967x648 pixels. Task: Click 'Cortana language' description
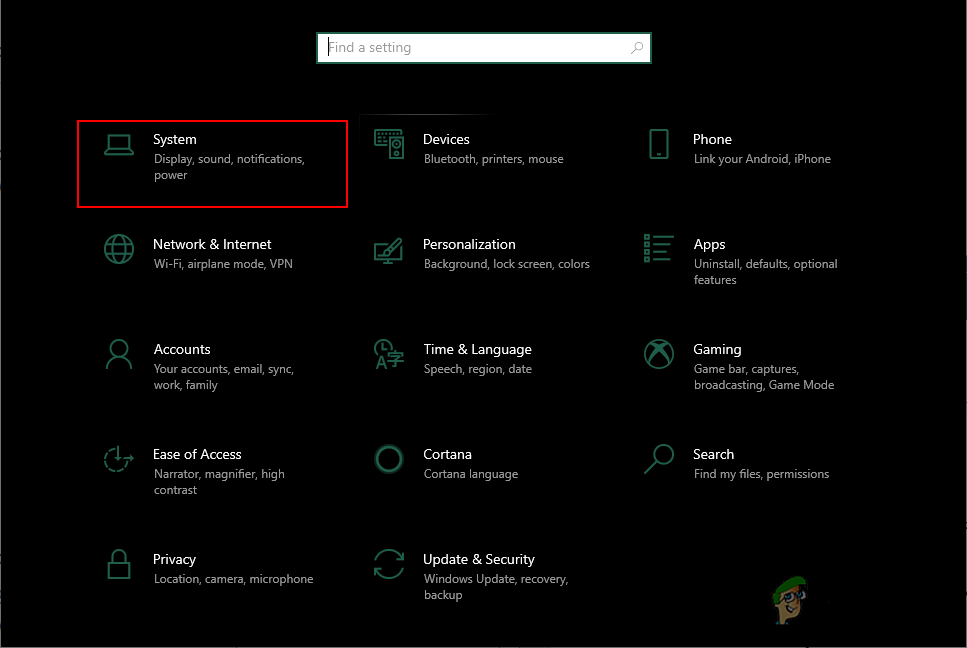[471, 474]
